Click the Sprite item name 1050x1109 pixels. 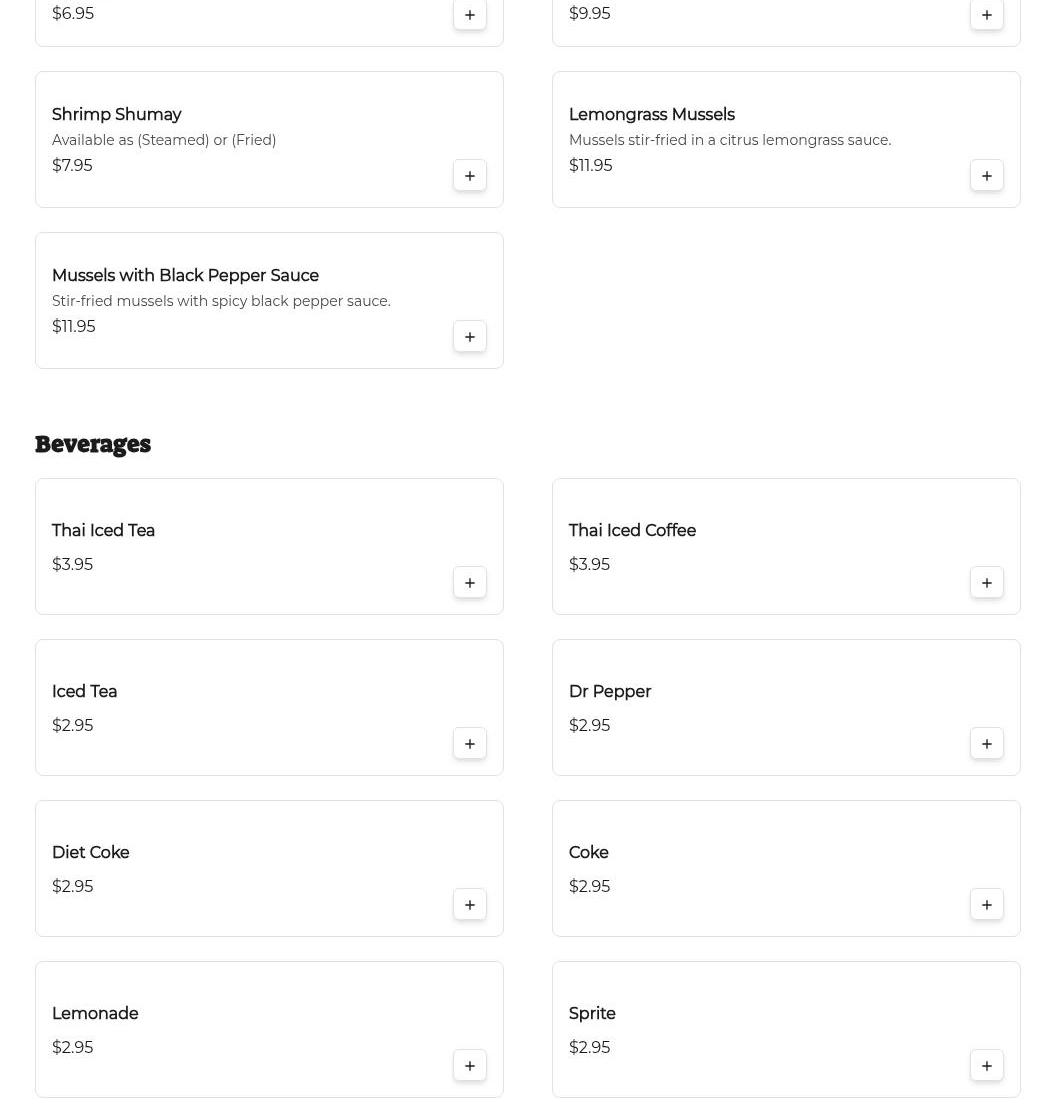(x=592, y=1014)
